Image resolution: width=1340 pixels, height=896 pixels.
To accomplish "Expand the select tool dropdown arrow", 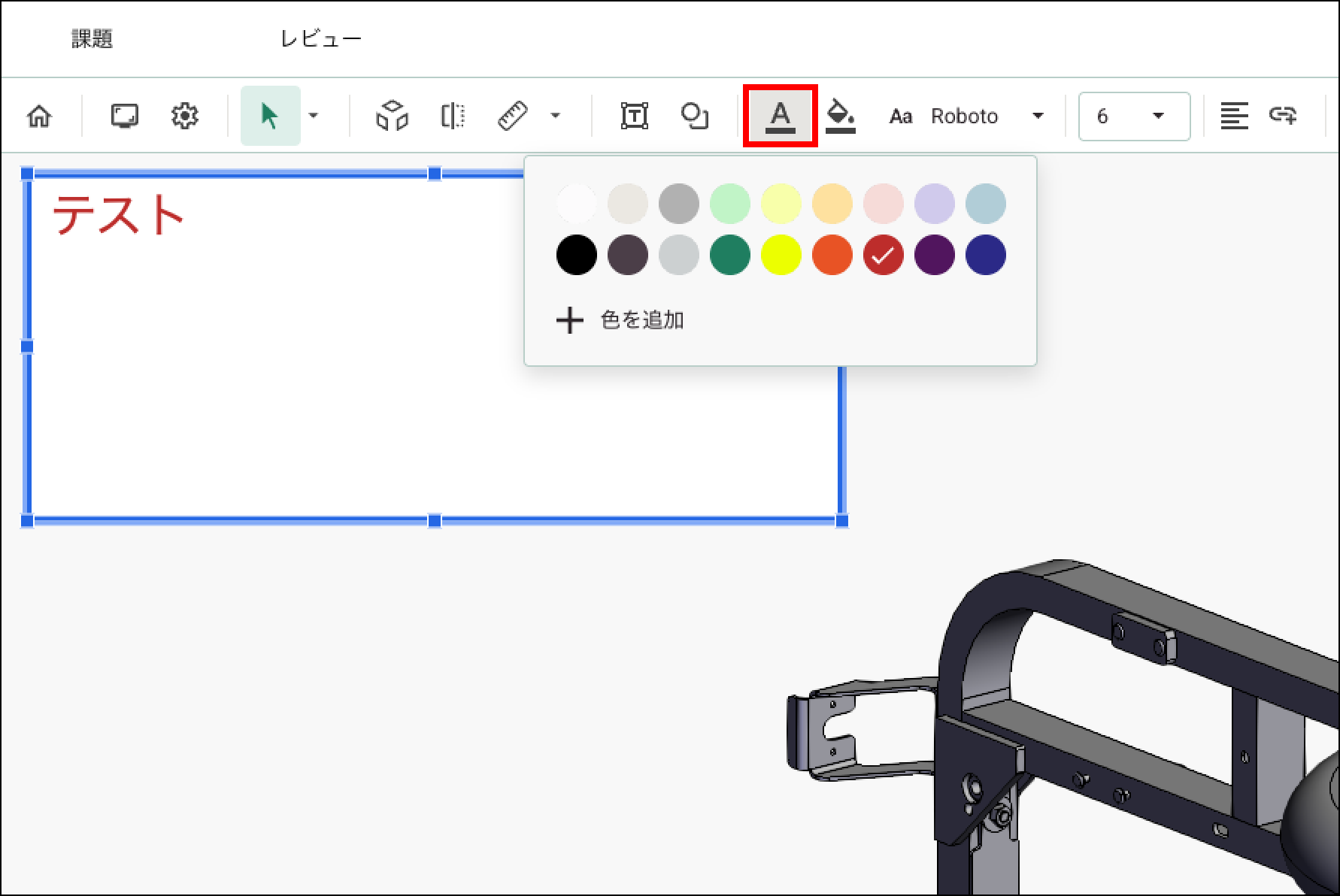I will point(314,116).
